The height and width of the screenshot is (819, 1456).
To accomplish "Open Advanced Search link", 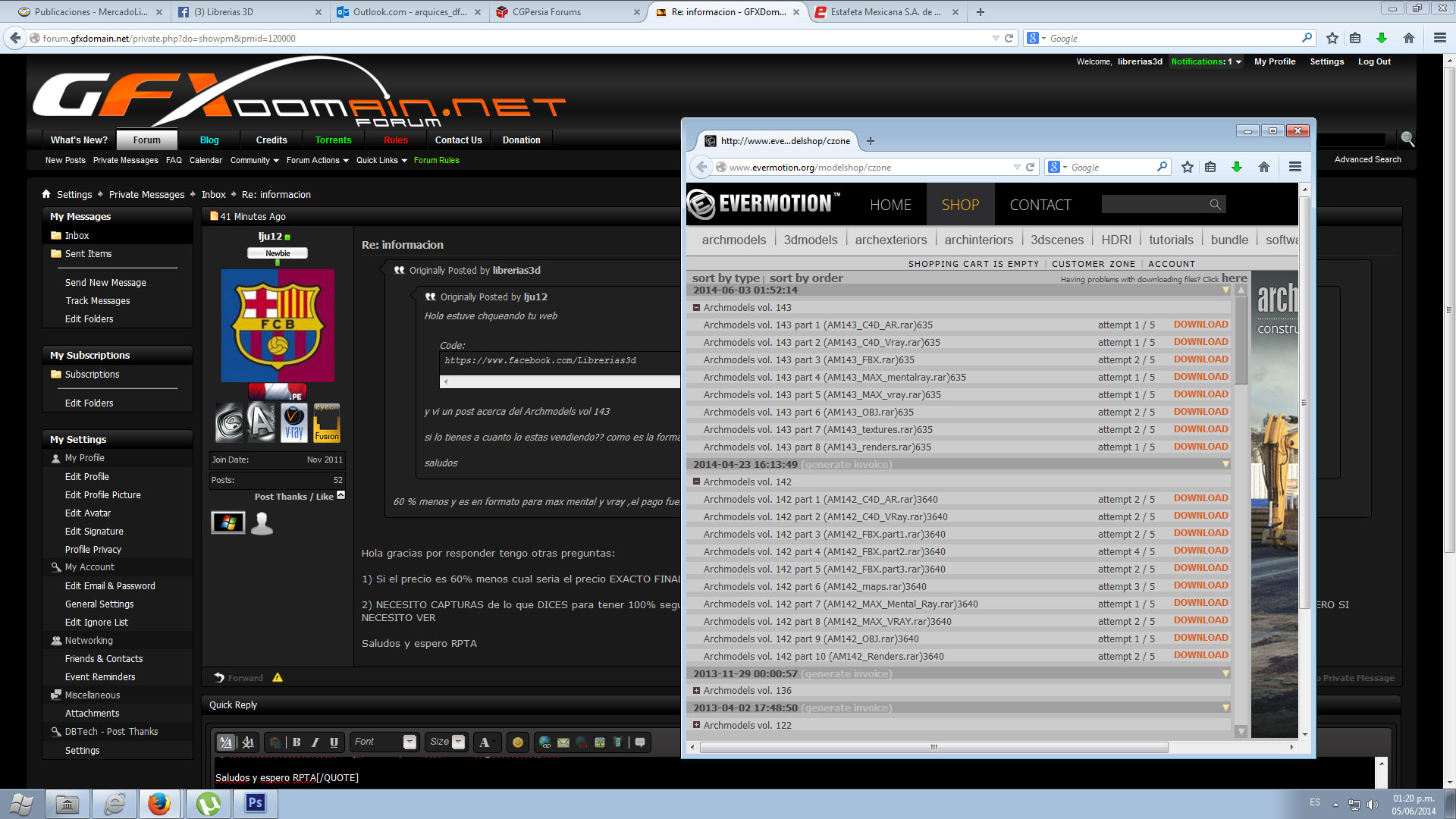I will tap(1367, 159).
